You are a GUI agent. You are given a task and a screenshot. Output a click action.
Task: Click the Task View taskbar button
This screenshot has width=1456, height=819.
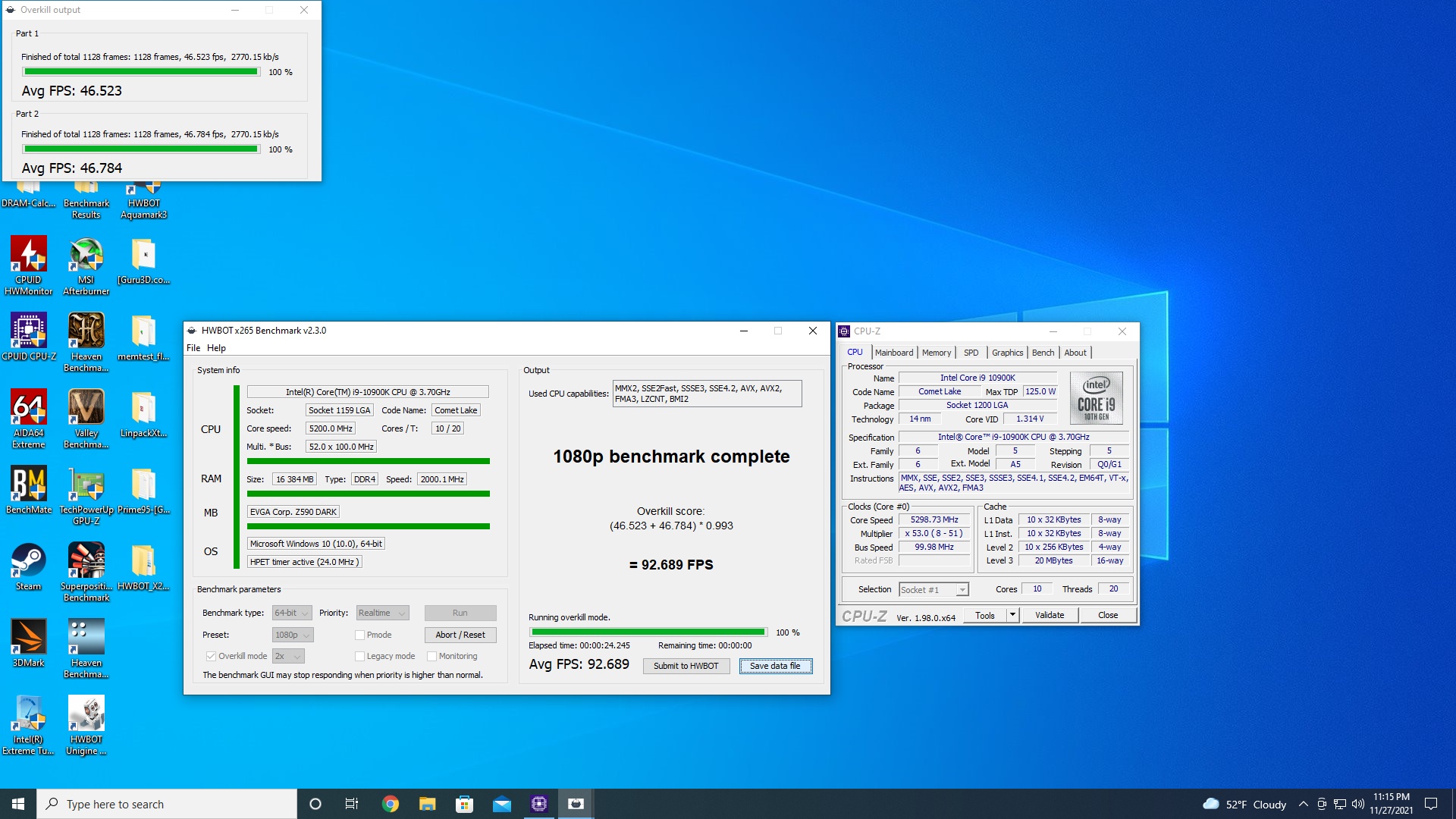pyautogui.click(x=352, y=804)
